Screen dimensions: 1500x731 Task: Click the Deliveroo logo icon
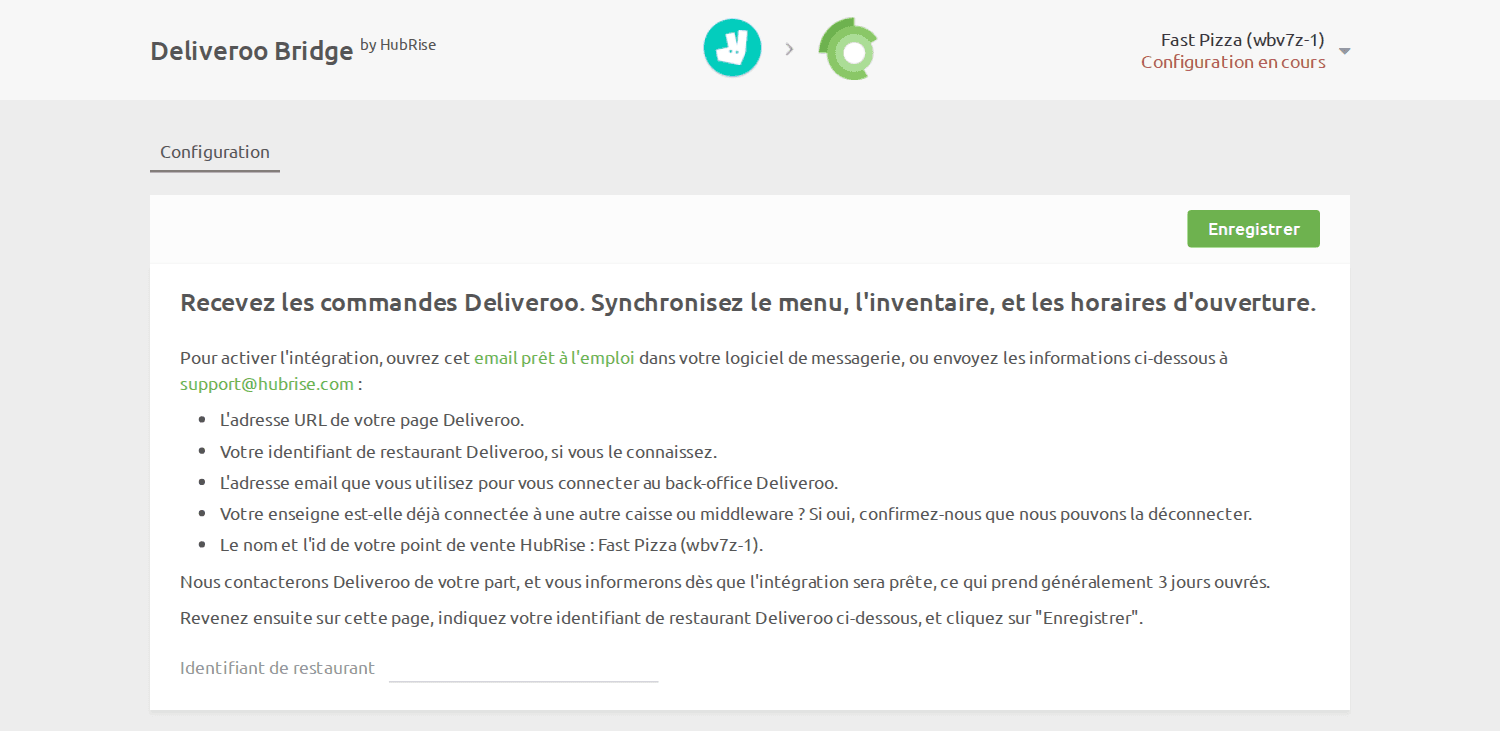click(732, 48)
